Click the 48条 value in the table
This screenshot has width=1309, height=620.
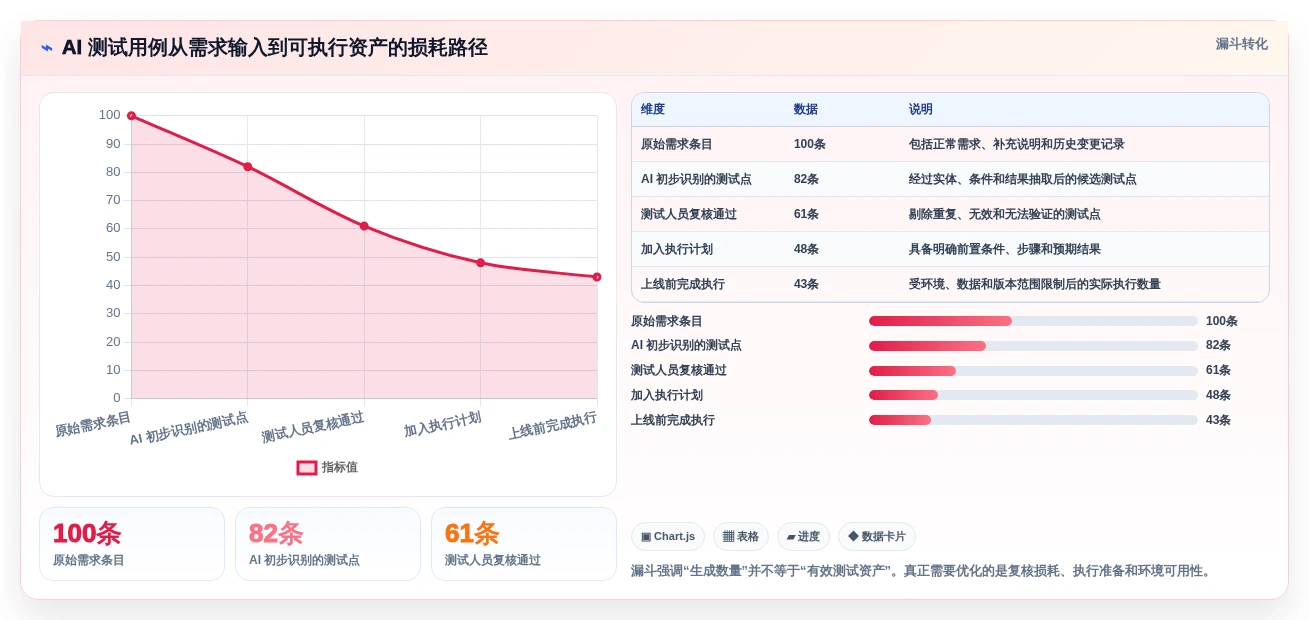(x=806, y=249)
